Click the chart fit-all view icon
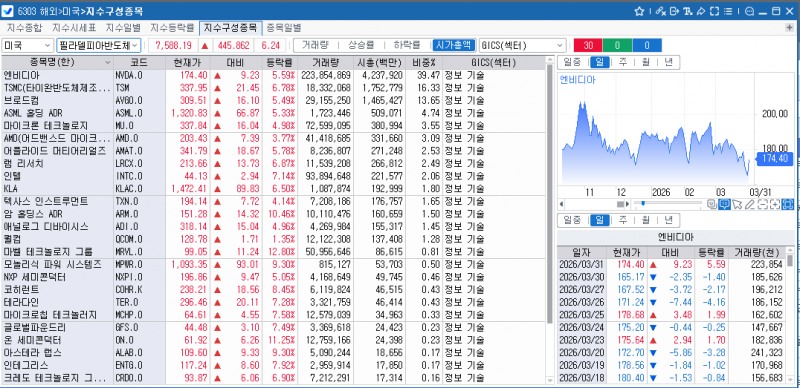 pos(788,204)
